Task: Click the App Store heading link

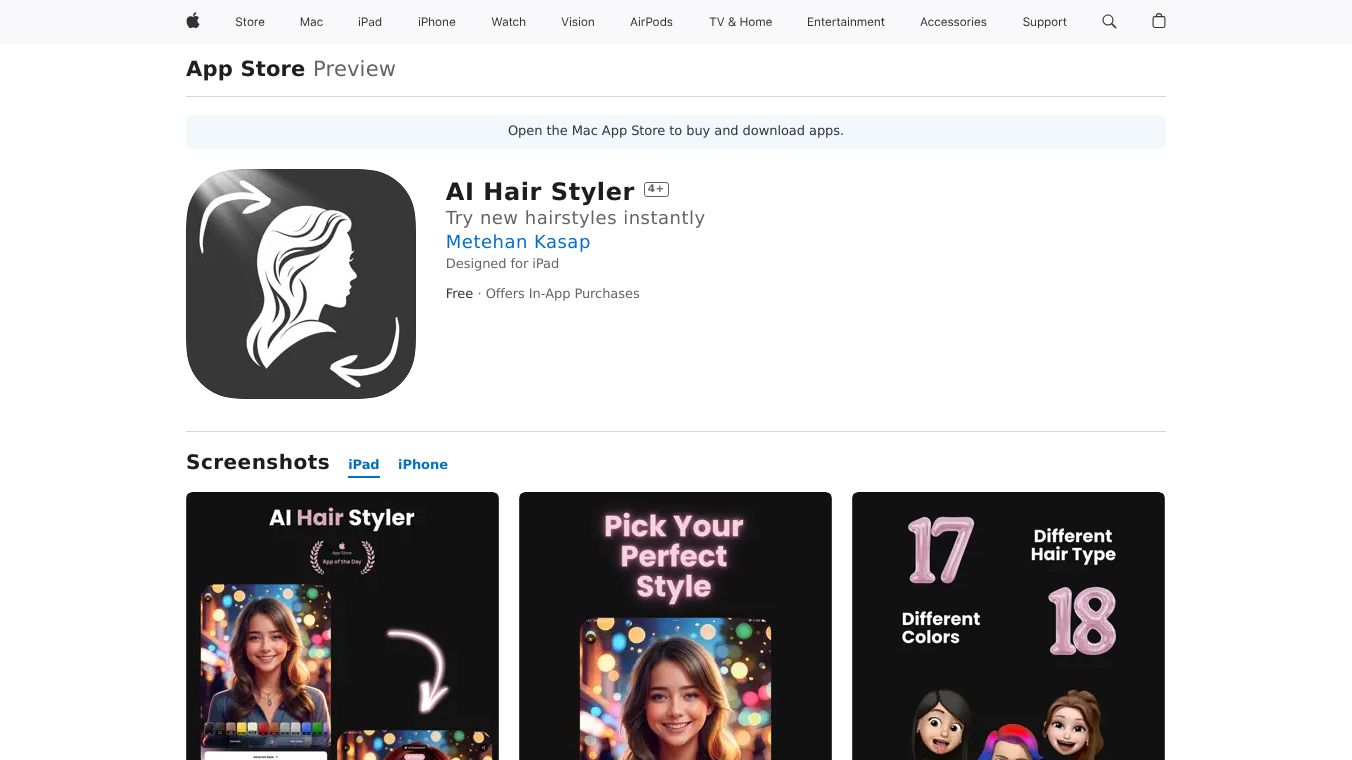Action: 246,69
